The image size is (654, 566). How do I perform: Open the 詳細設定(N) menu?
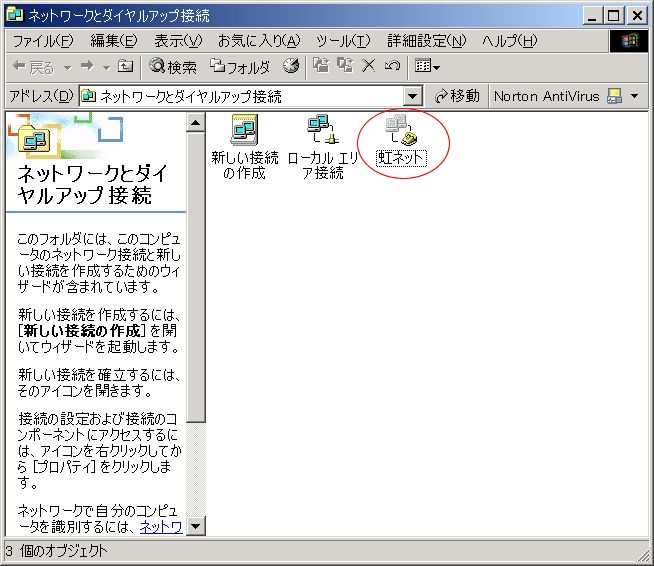click(426, 41)
